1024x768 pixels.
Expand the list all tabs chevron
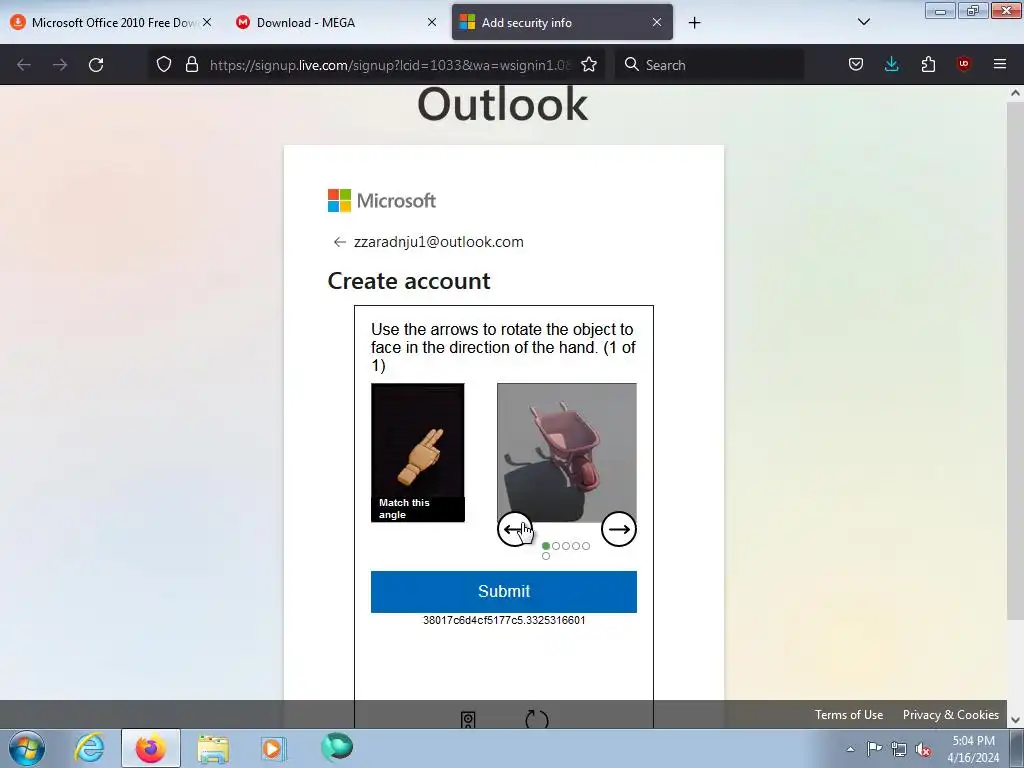[x=863, y=22]
